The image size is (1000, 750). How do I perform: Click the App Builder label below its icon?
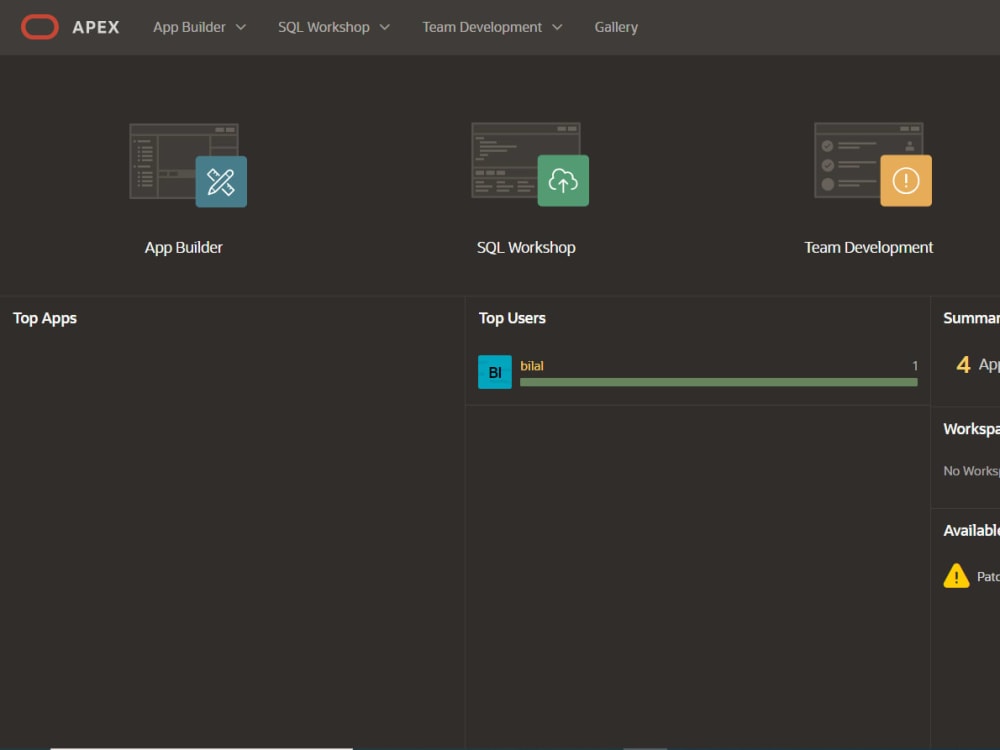coord(183,247)
